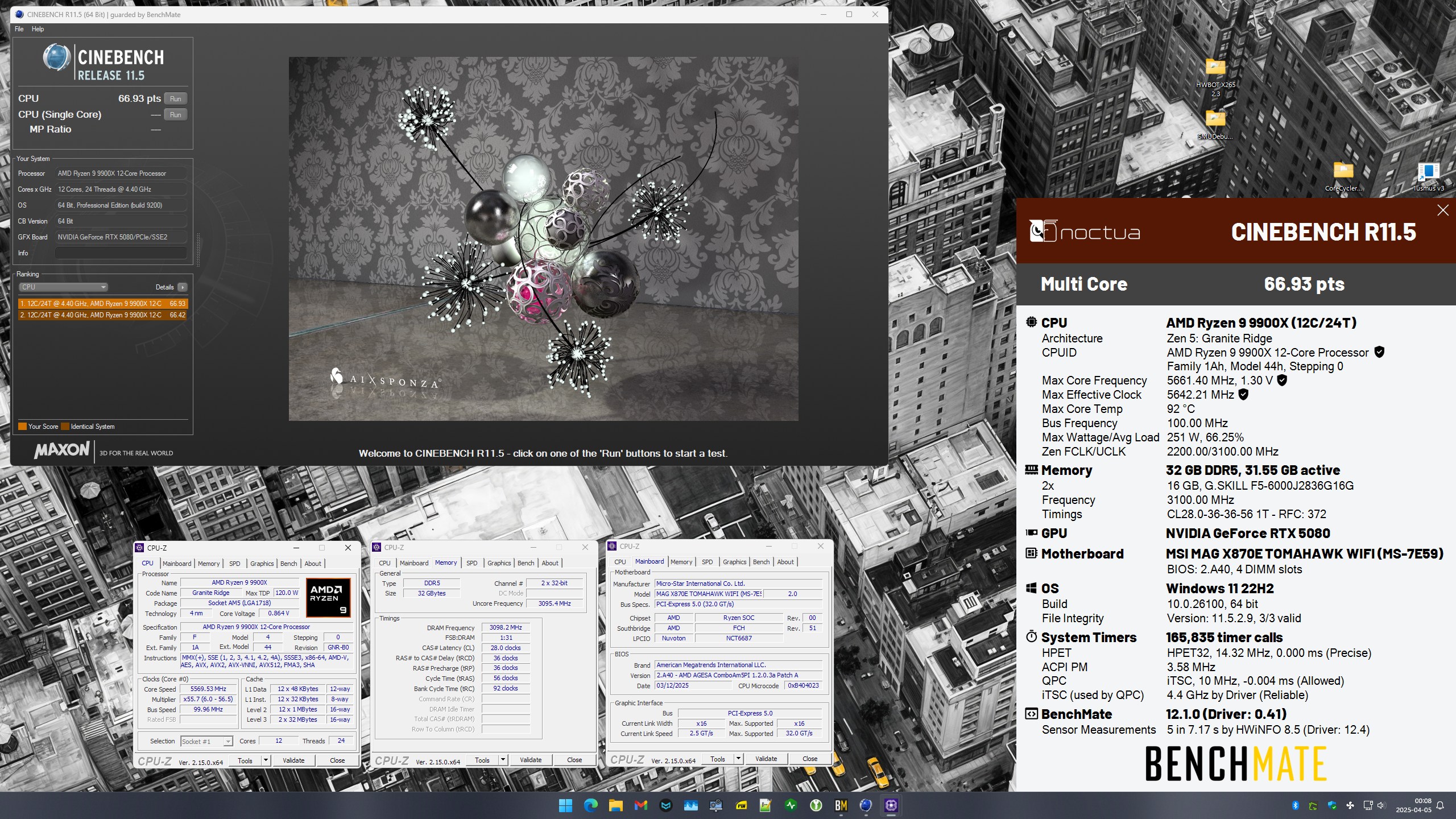1456x819 pixels.
Task: Open the fan control tray icon
Action: pyautogui.click(x=1350, y=805)
